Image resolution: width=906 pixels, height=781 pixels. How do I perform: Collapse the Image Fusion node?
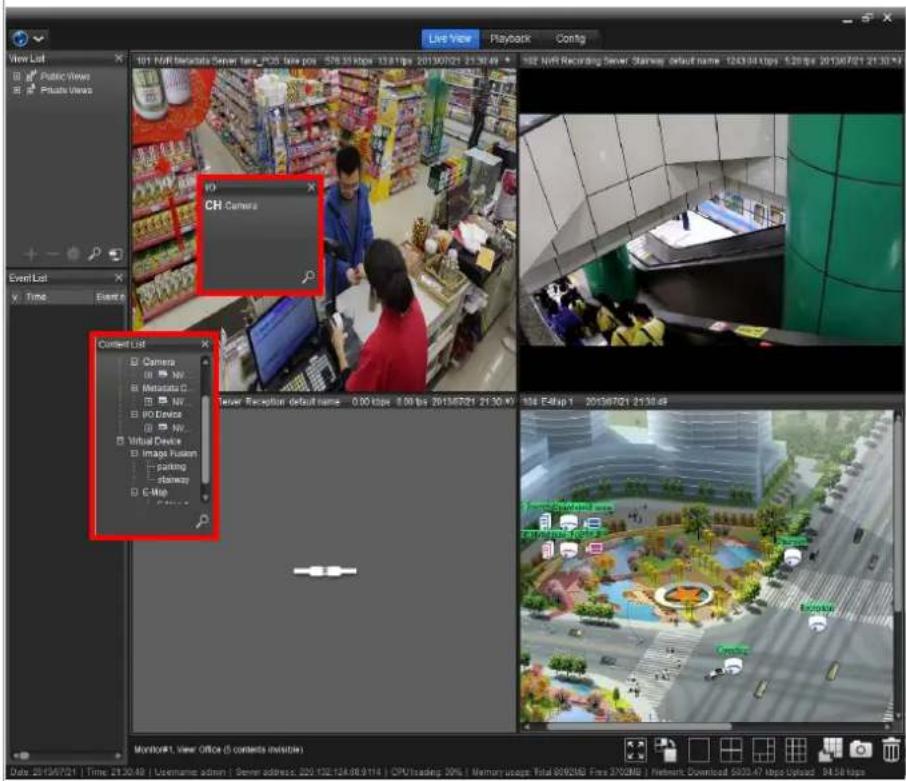tap(134, 453)
